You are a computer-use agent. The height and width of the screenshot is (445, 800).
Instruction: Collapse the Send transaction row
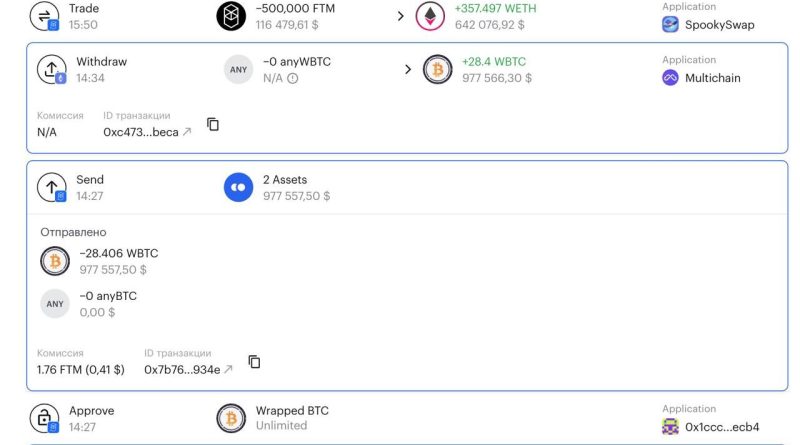pos(407,187)
